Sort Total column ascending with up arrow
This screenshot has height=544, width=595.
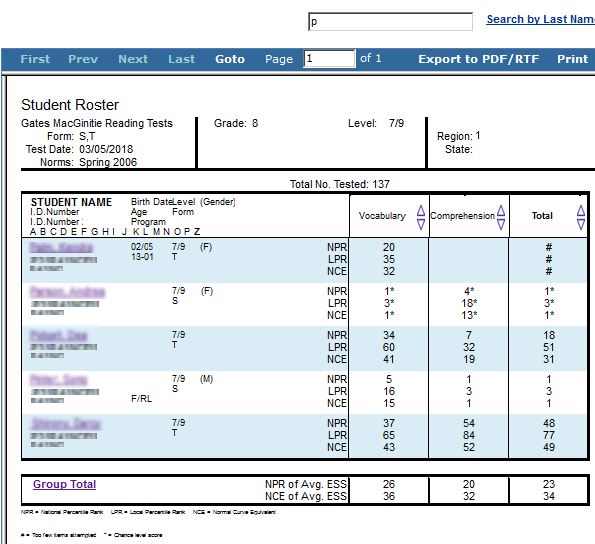[x=581, y=211]
